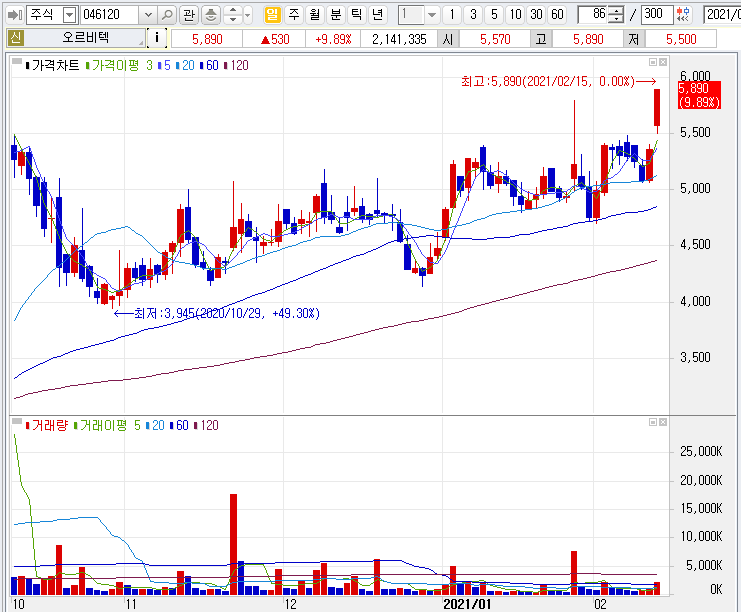Switch to the 년 yearly chart
This screenshot has height=612, width=741.
[x=377, y=15]
